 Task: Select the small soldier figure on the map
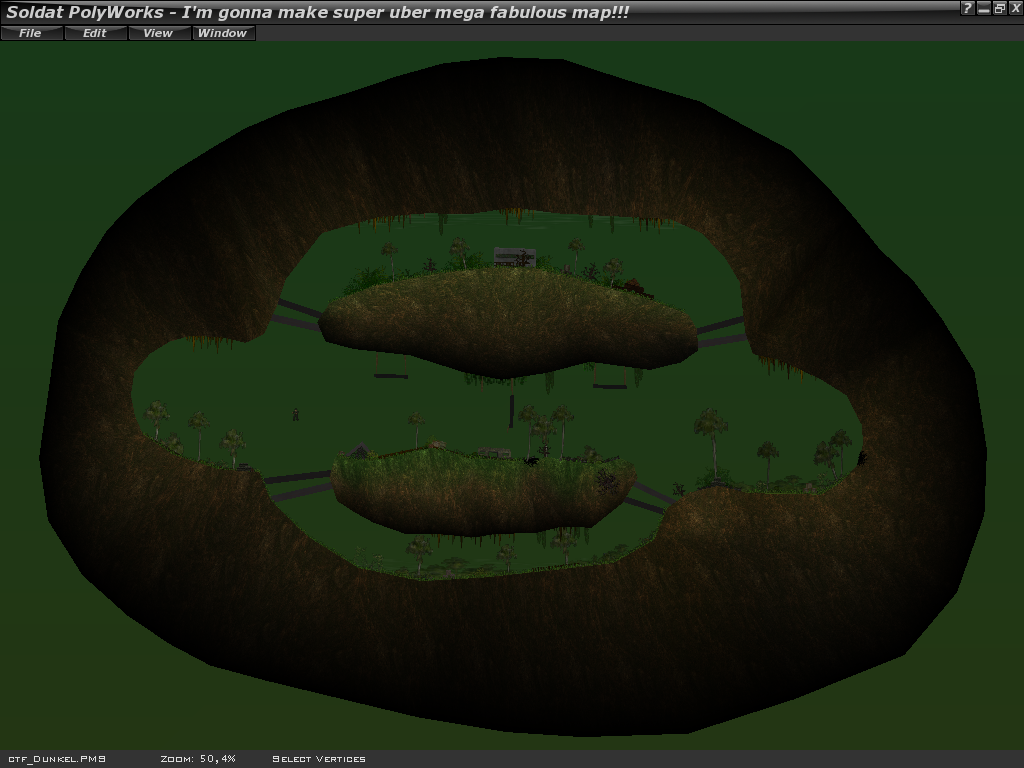point(295,414)
